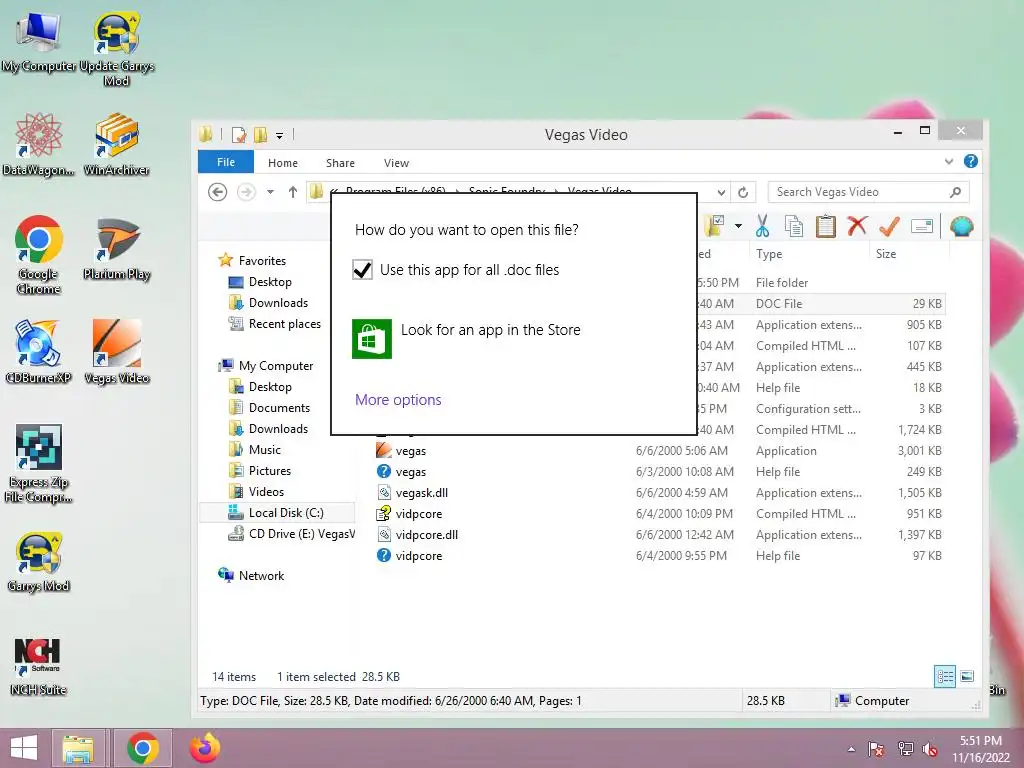Open the File ribbon tab

point(226,162)
